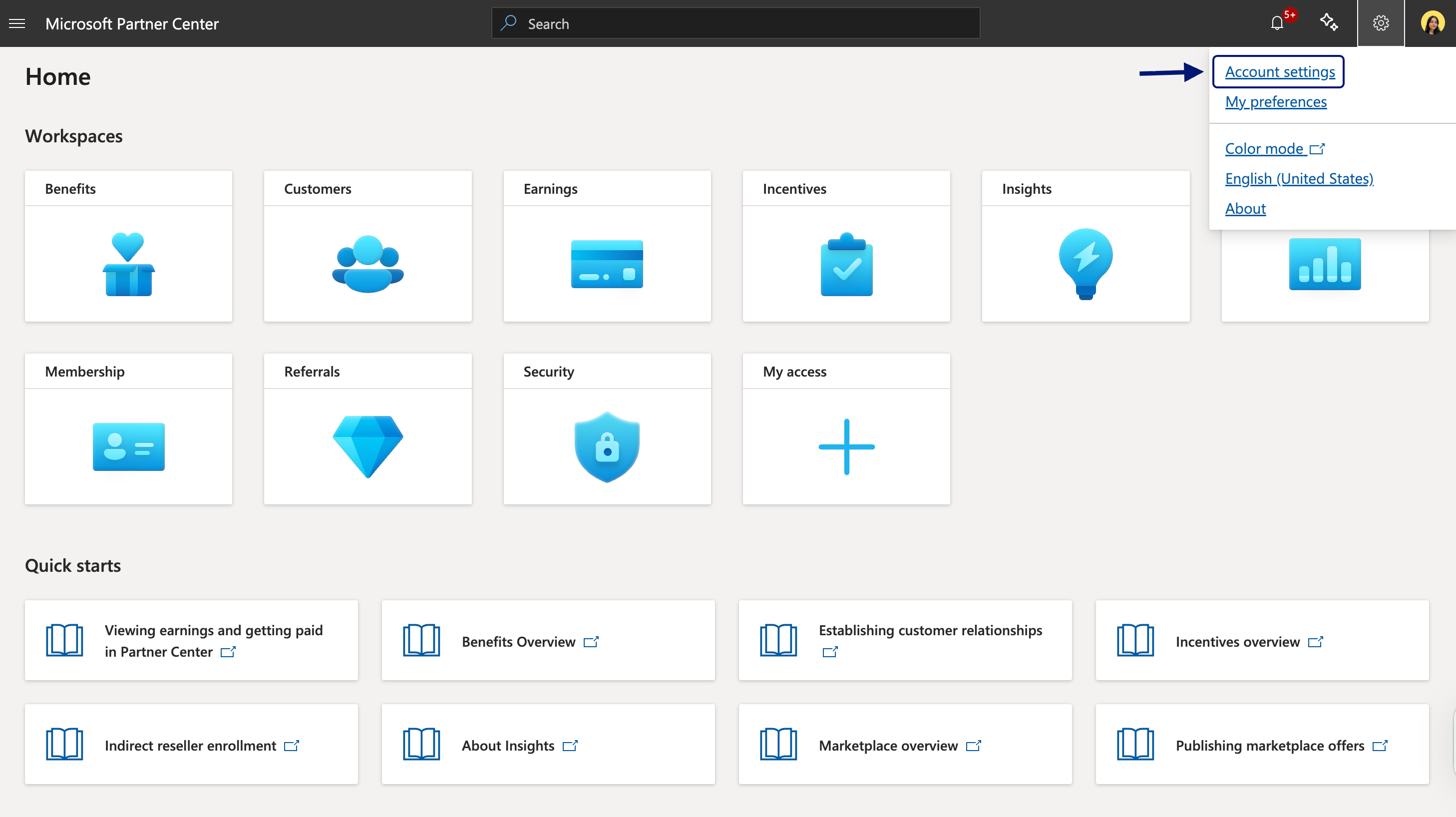Click the search magnifier icon

pos(509,23)
